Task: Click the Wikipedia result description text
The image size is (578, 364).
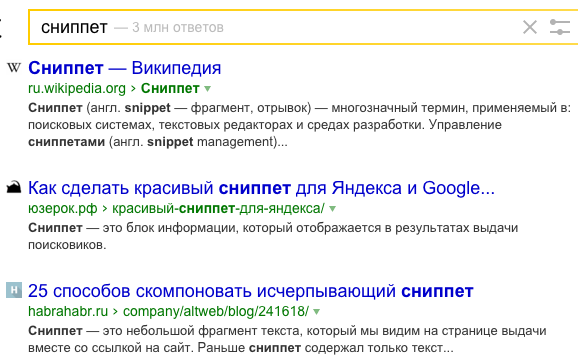Action: pos(299,125)
